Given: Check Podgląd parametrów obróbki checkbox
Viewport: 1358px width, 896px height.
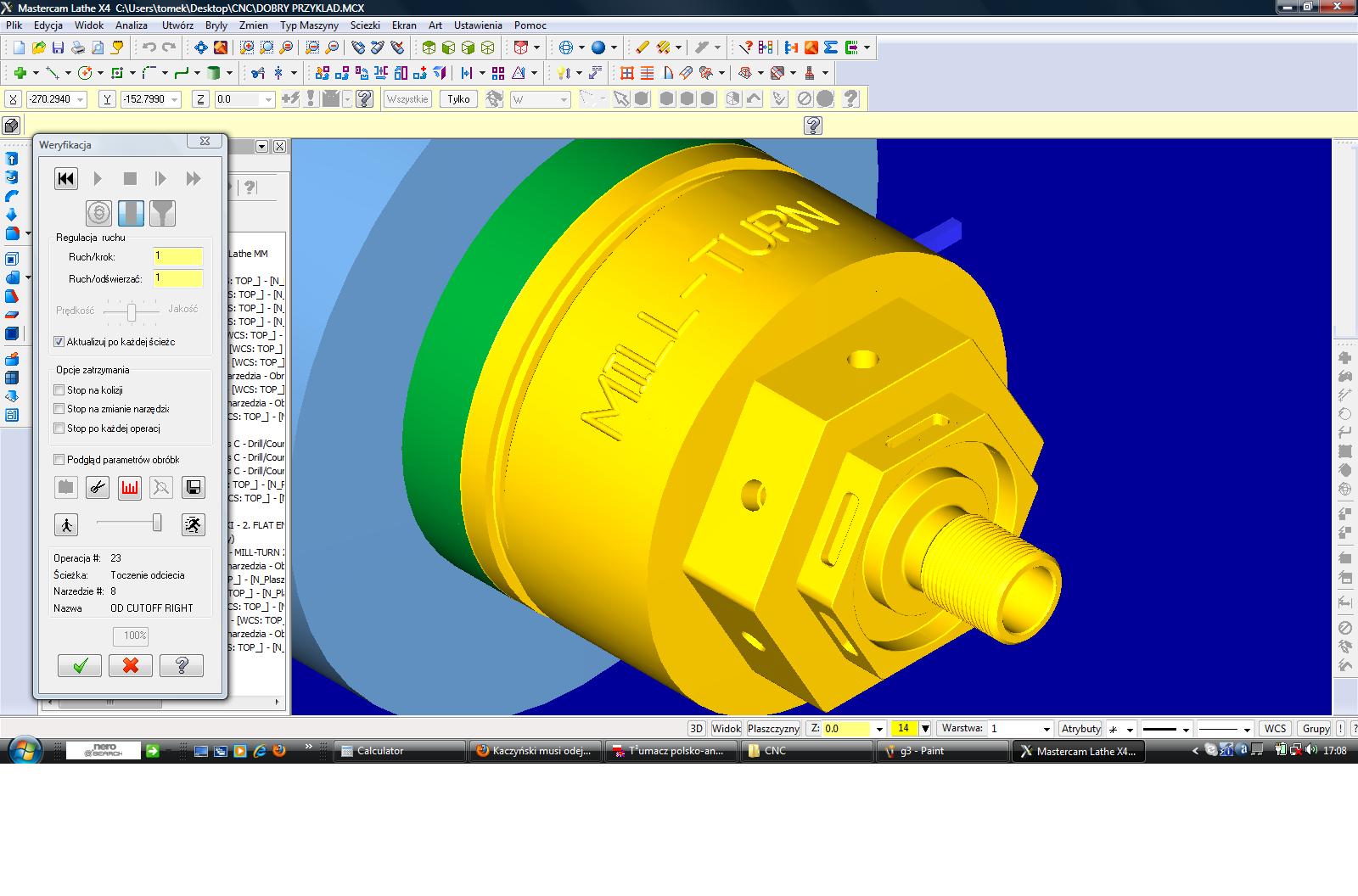Looking at the screenshot, I should click(59, 460).
